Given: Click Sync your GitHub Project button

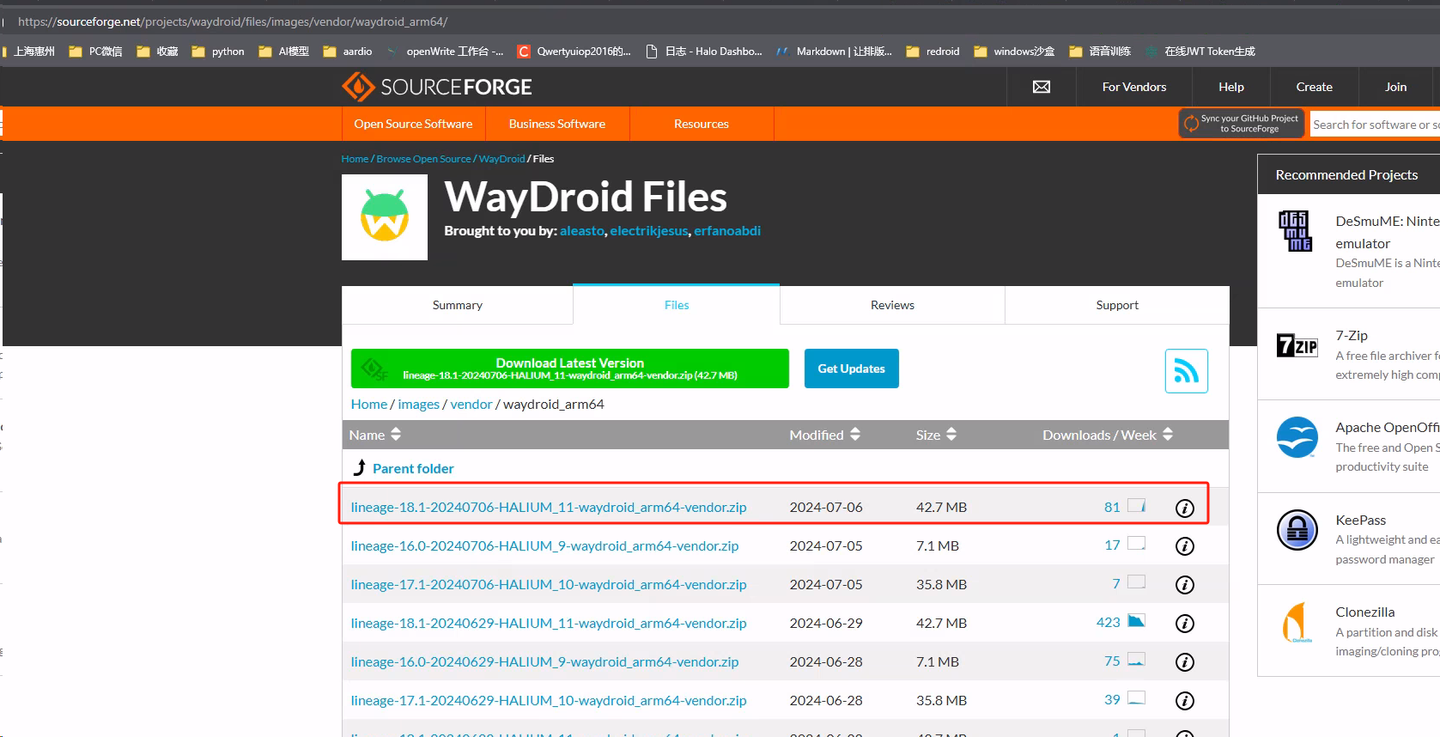Looking at the screenshot, I should pyautogui.click(x=1241, y=122).
